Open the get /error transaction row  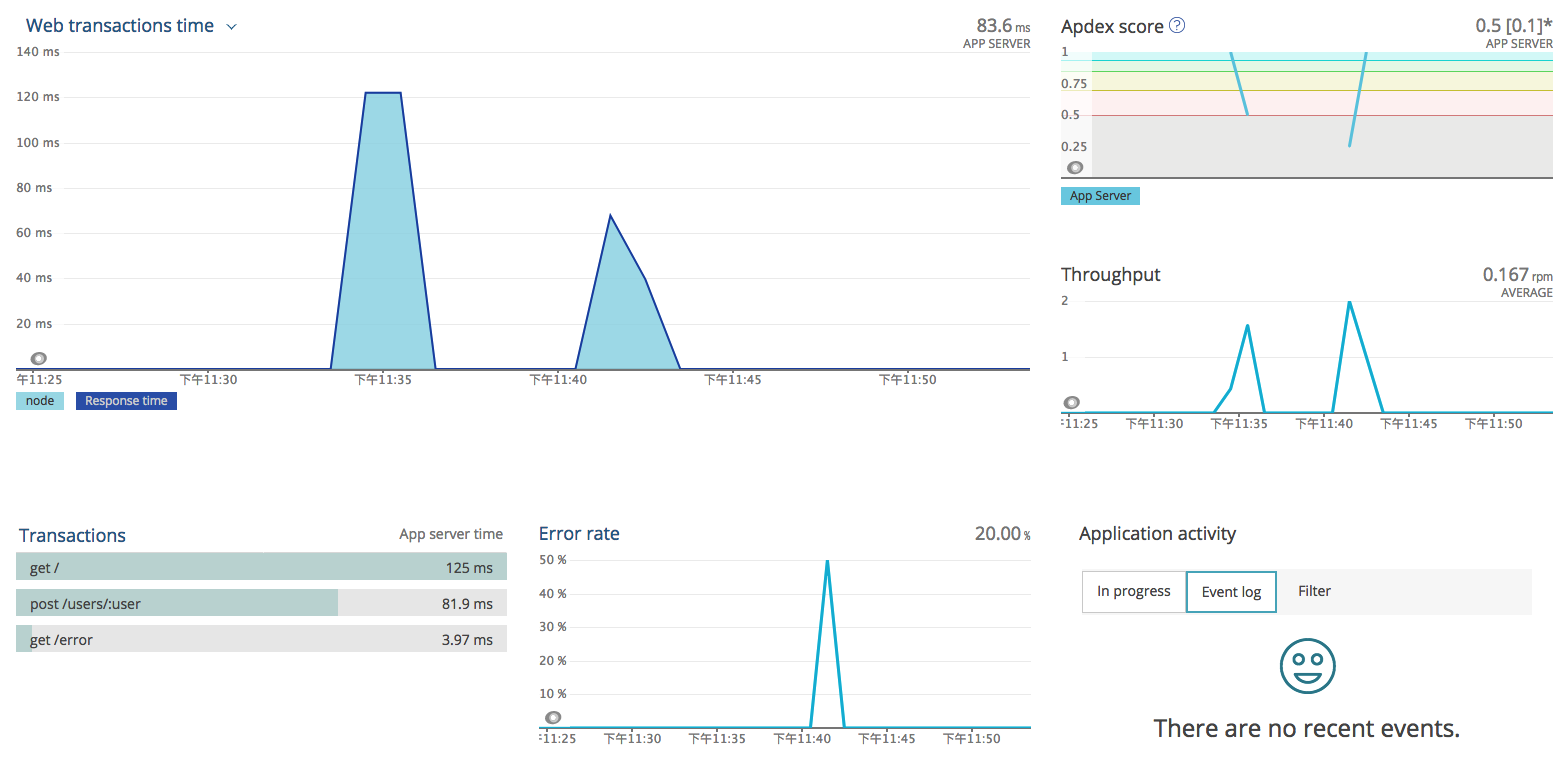(261, 640)
